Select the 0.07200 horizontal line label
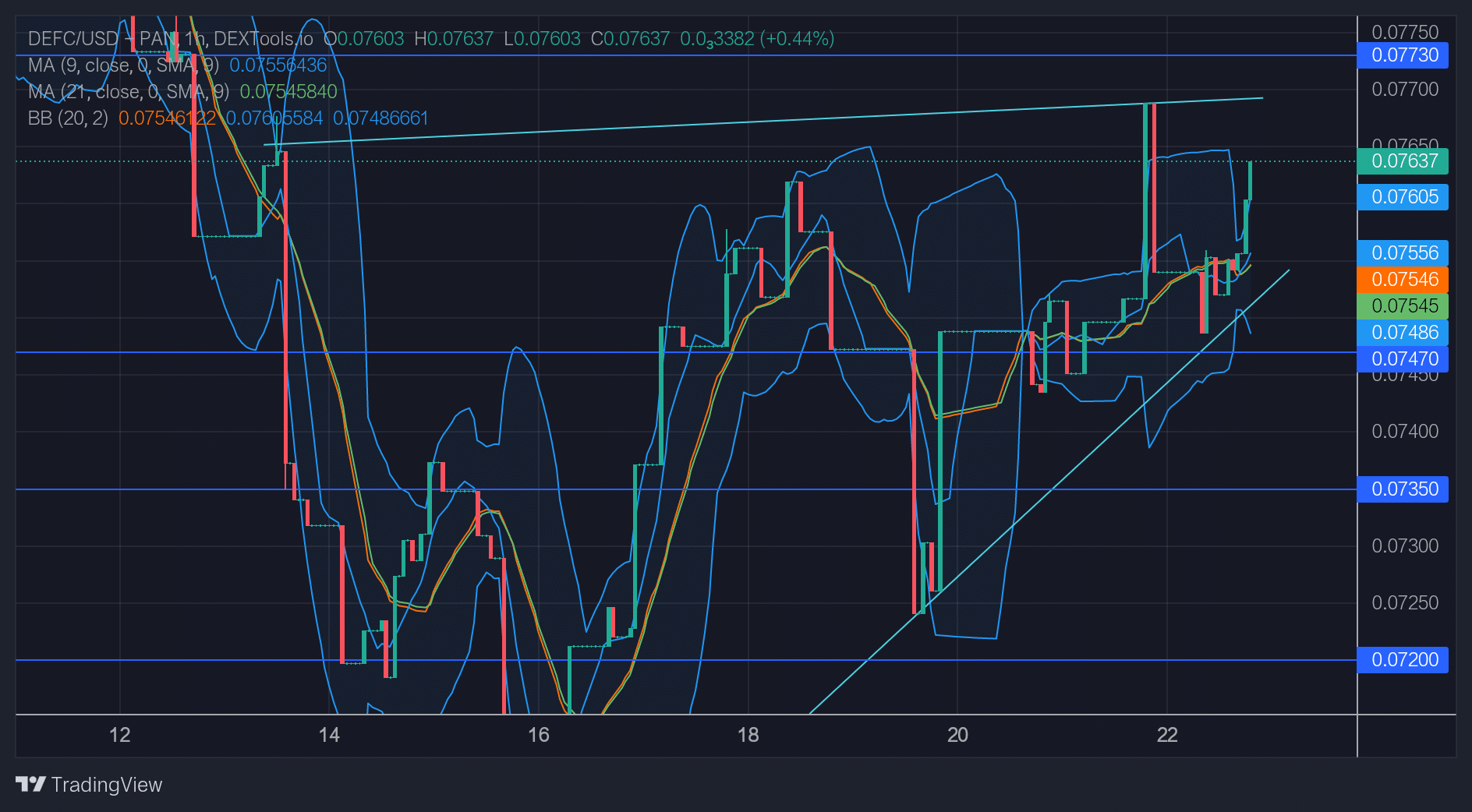The image size is (1472, 812). [1403, 659]
